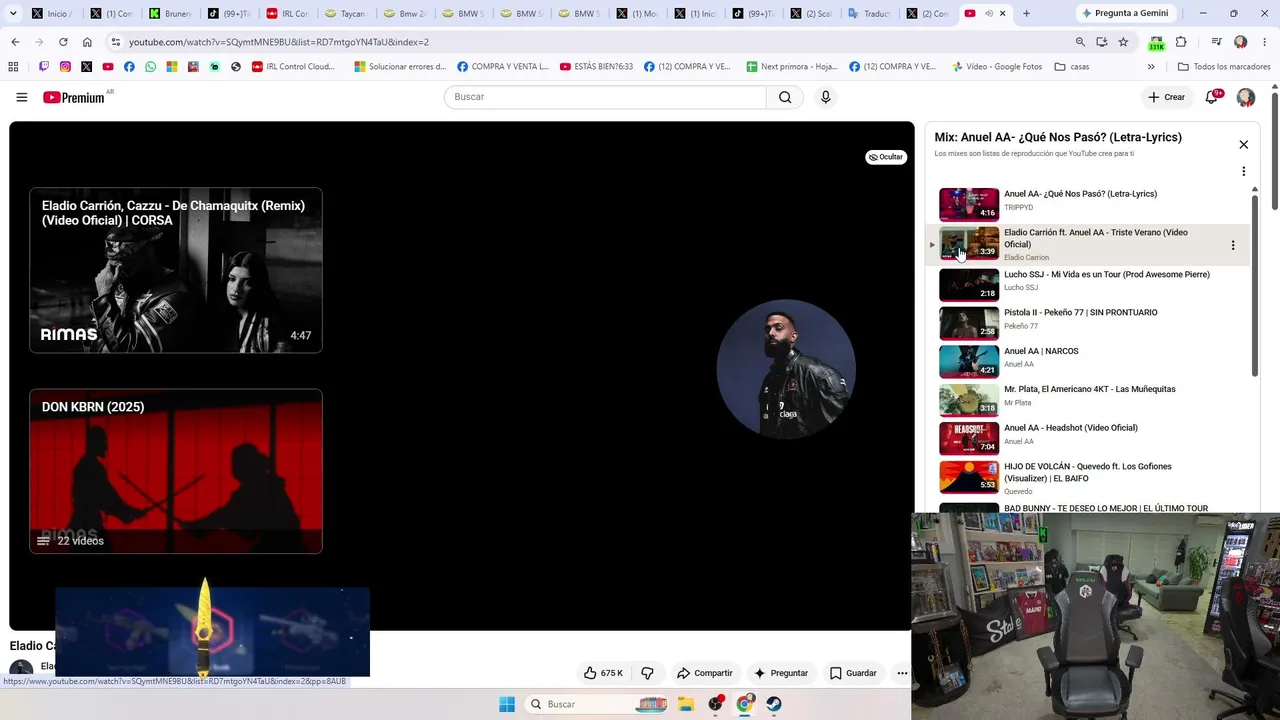Viewport: 1280px width, 720px height.
Task: Play Pistola II - Pekeño 77 video
Action: pos(1090,323)
